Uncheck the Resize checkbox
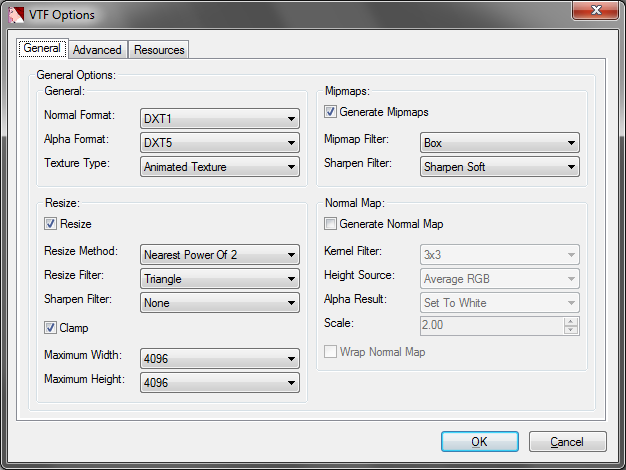The width and height of the screenshot is (626, 470). 51,224
